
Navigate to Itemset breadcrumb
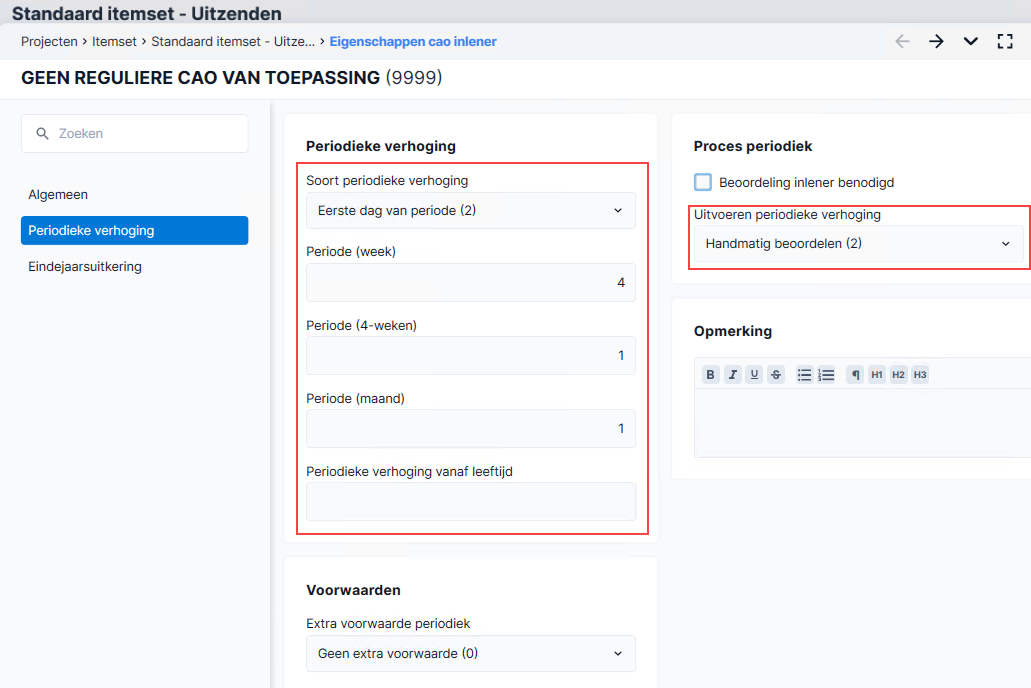[x=114, y=41]
